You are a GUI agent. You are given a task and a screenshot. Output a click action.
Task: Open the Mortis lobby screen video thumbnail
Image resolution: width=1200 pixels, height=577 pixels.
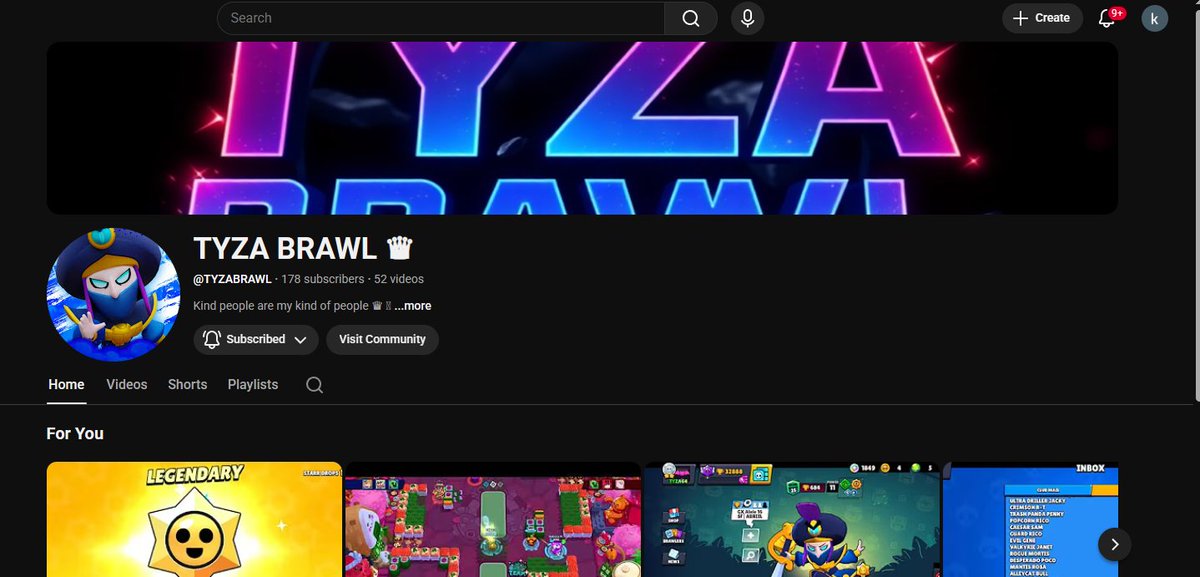[792, 519]
